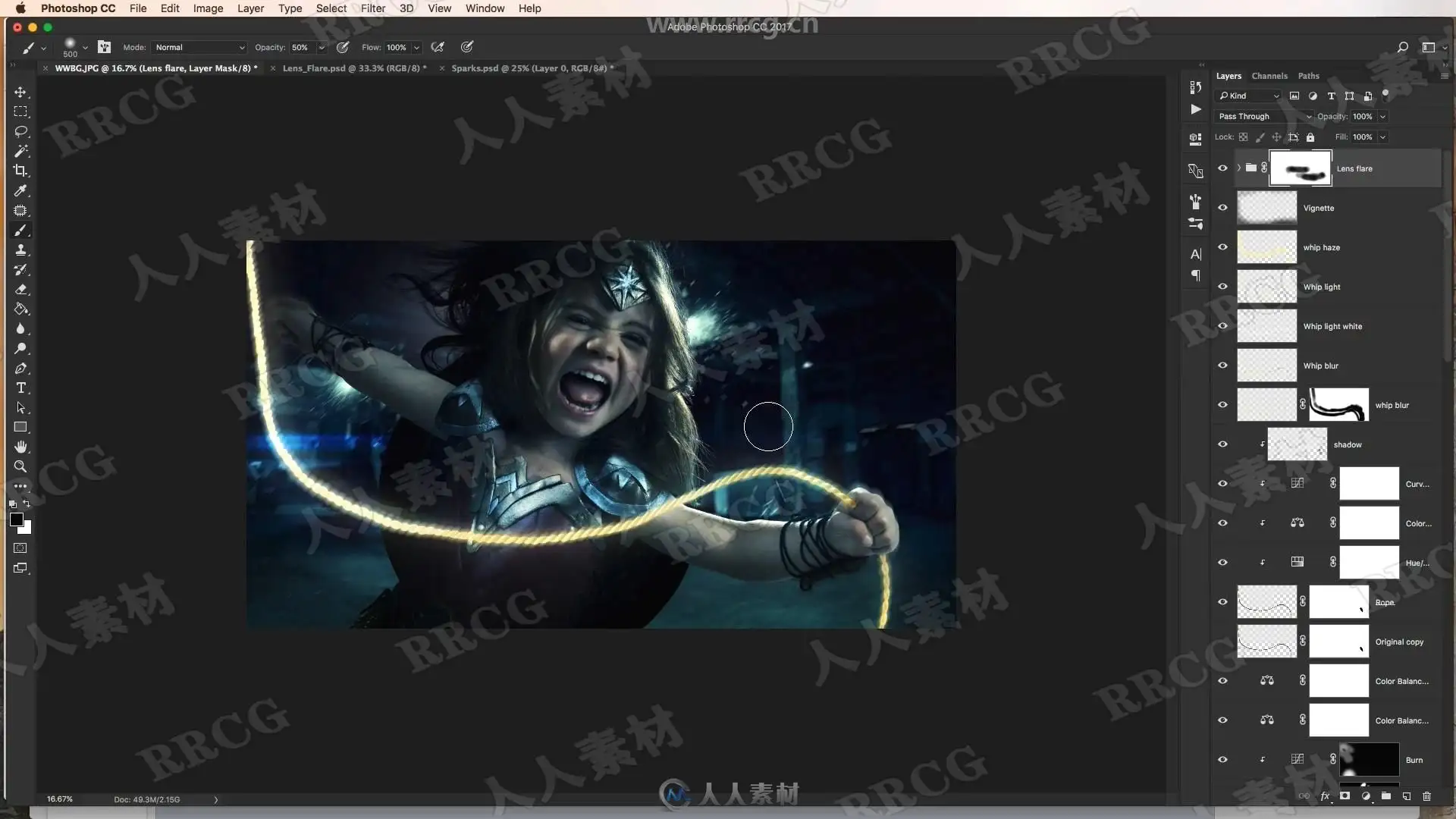The height and width of the screenshot is (819, 1456).
Task: Switch to the Channels tab
Action: [x=1269, y=76]
